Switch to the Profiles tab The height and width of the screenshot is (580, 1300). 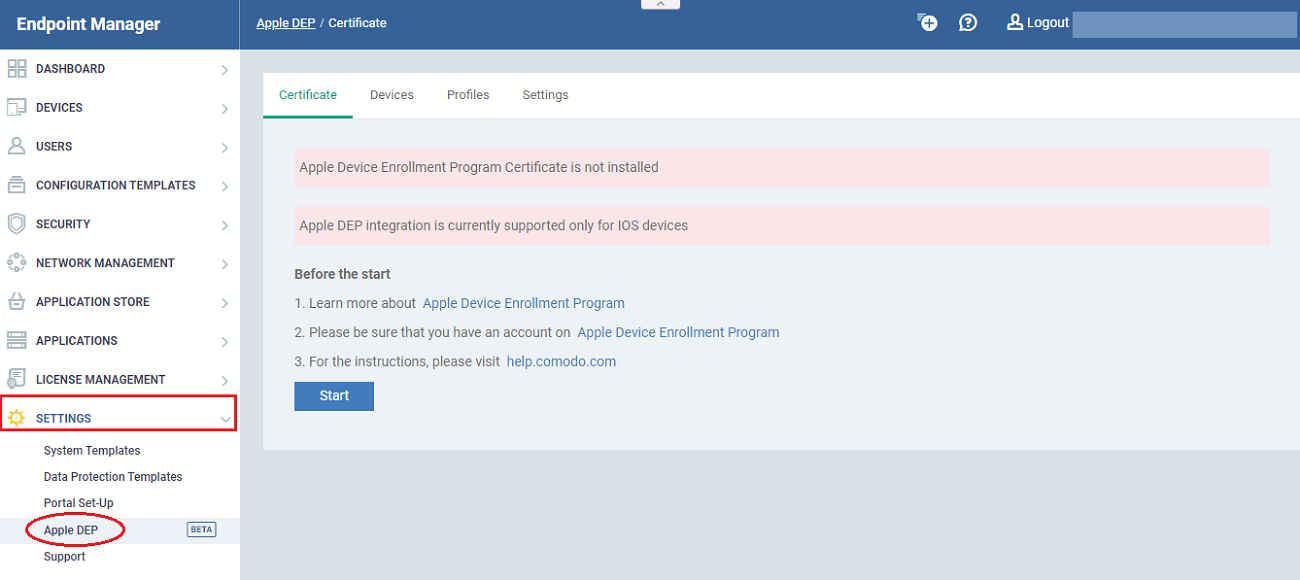(x=468, y=95)
